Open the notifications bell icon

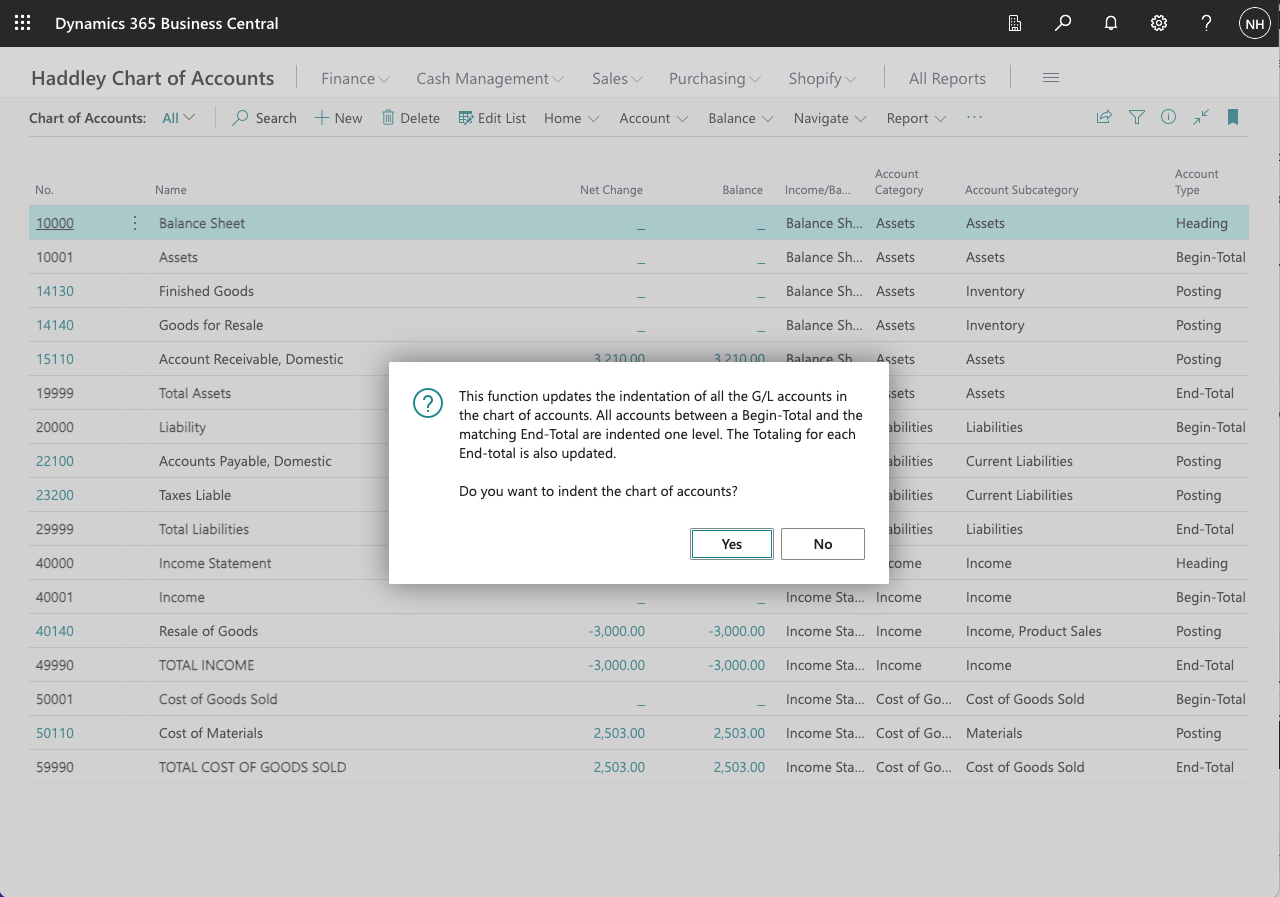point(1111,23)
